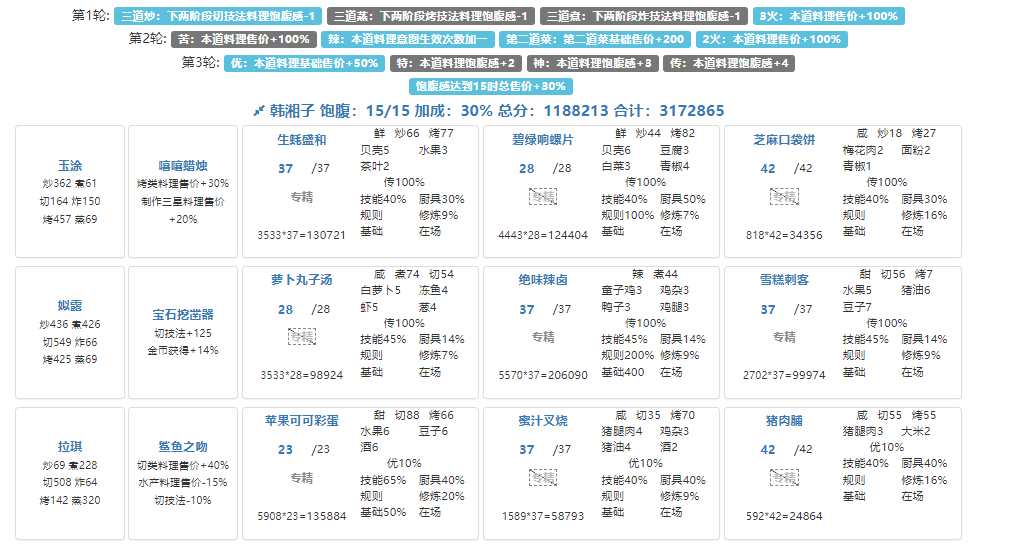Click the wrench icon beside 韩湘子

point(259,110)
